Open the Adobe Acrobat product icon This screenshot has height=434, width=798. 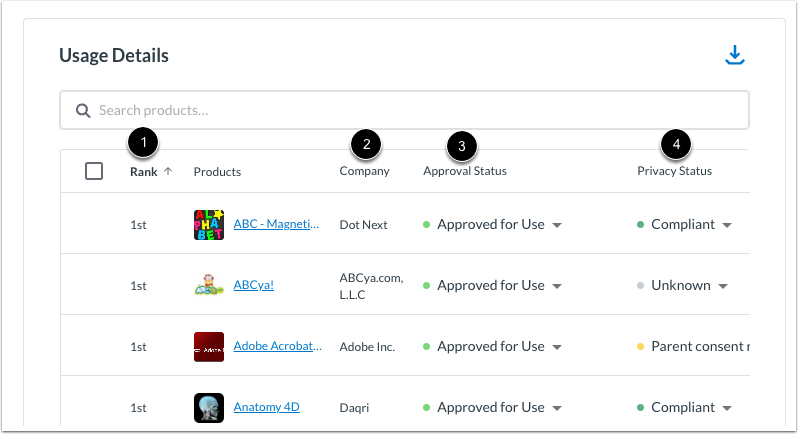click(x=209, y=347)
